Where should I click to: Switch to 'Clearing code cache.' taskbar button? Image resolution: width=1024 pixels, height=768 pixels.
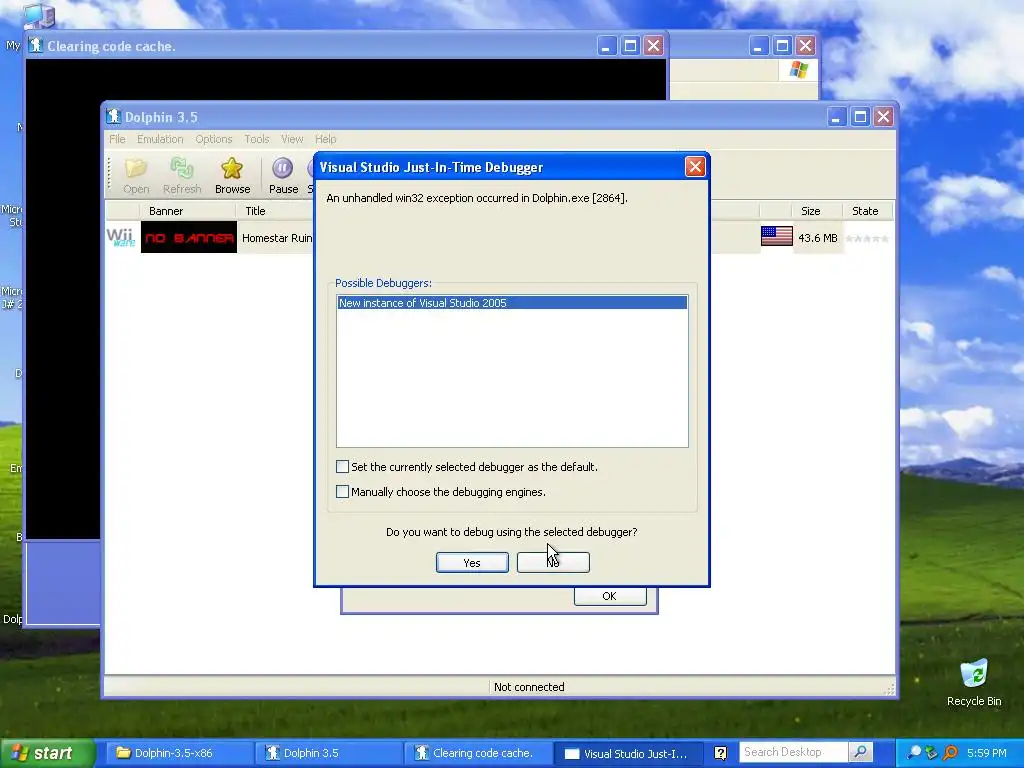477,753
